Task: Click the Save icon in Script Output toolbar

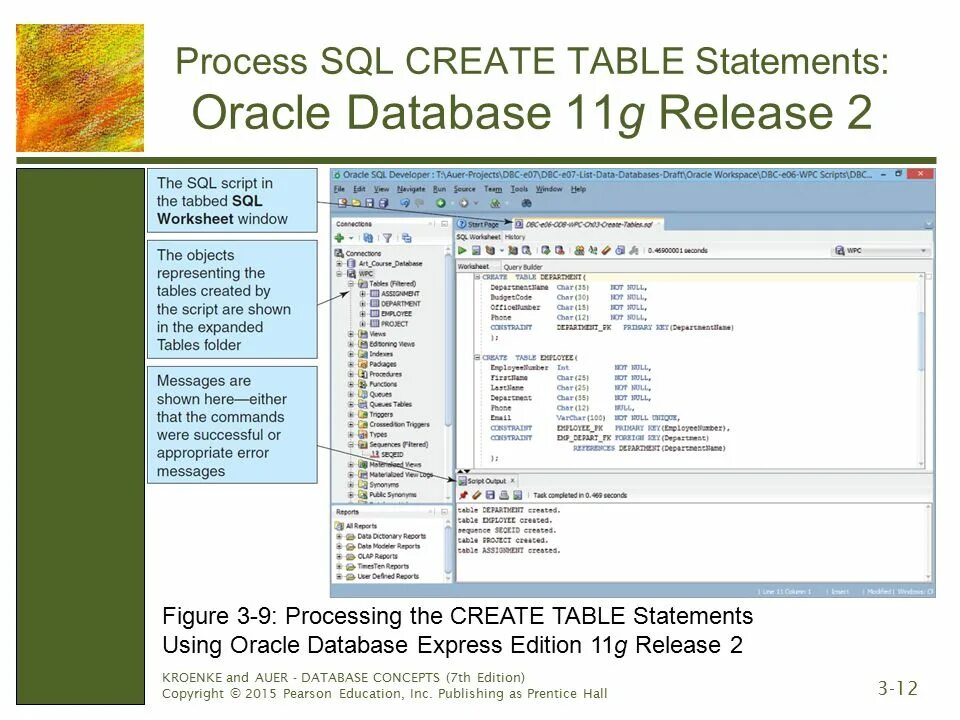Action: (490, 495)
